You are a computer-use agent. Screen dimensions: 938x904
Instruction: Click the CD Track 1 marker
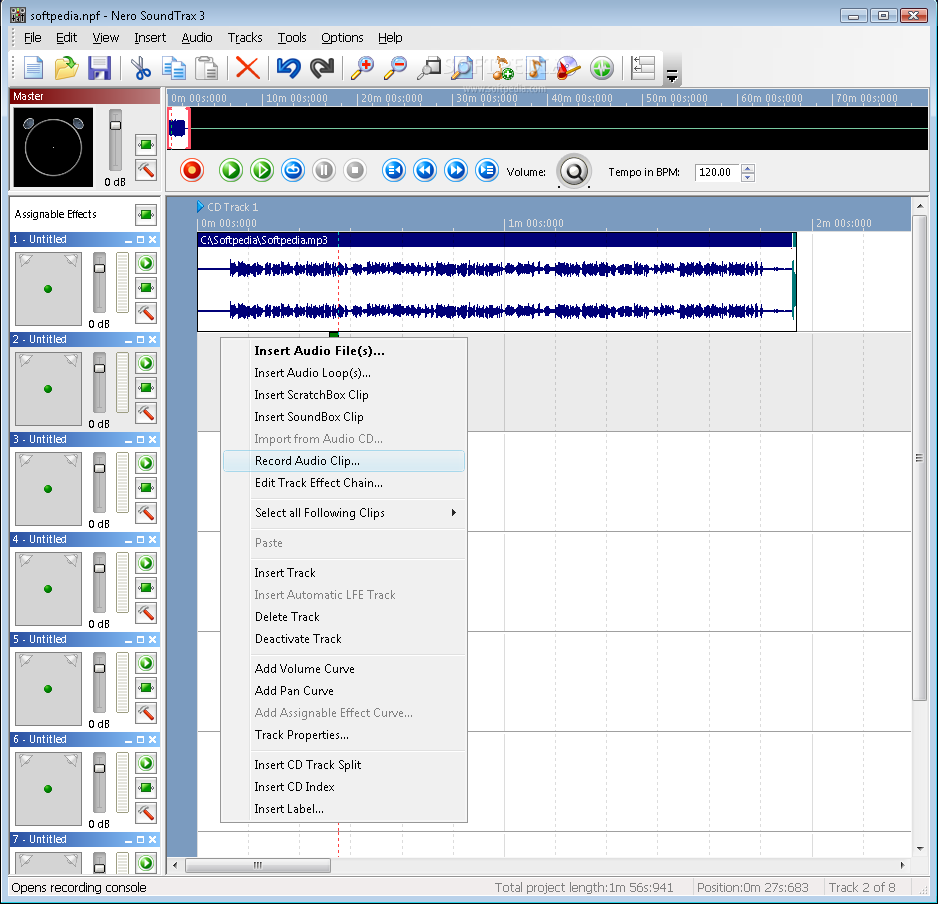point(228,207)
